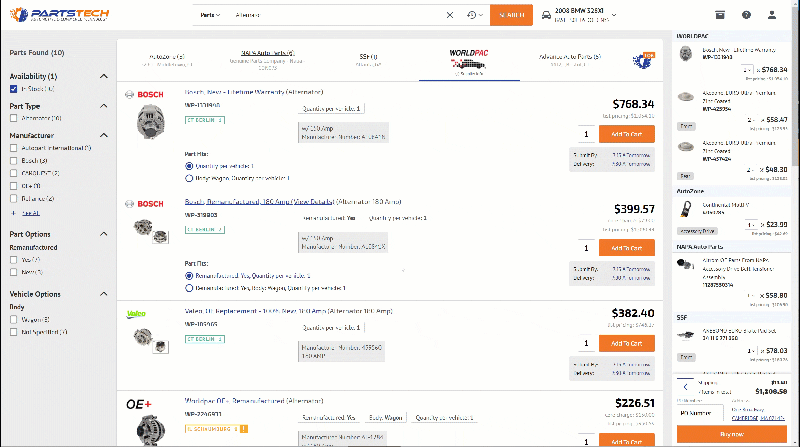This screenshot has height=447, width=800.
Task: Check the Autopart International manufacturer filter
Action: [14, 148]
